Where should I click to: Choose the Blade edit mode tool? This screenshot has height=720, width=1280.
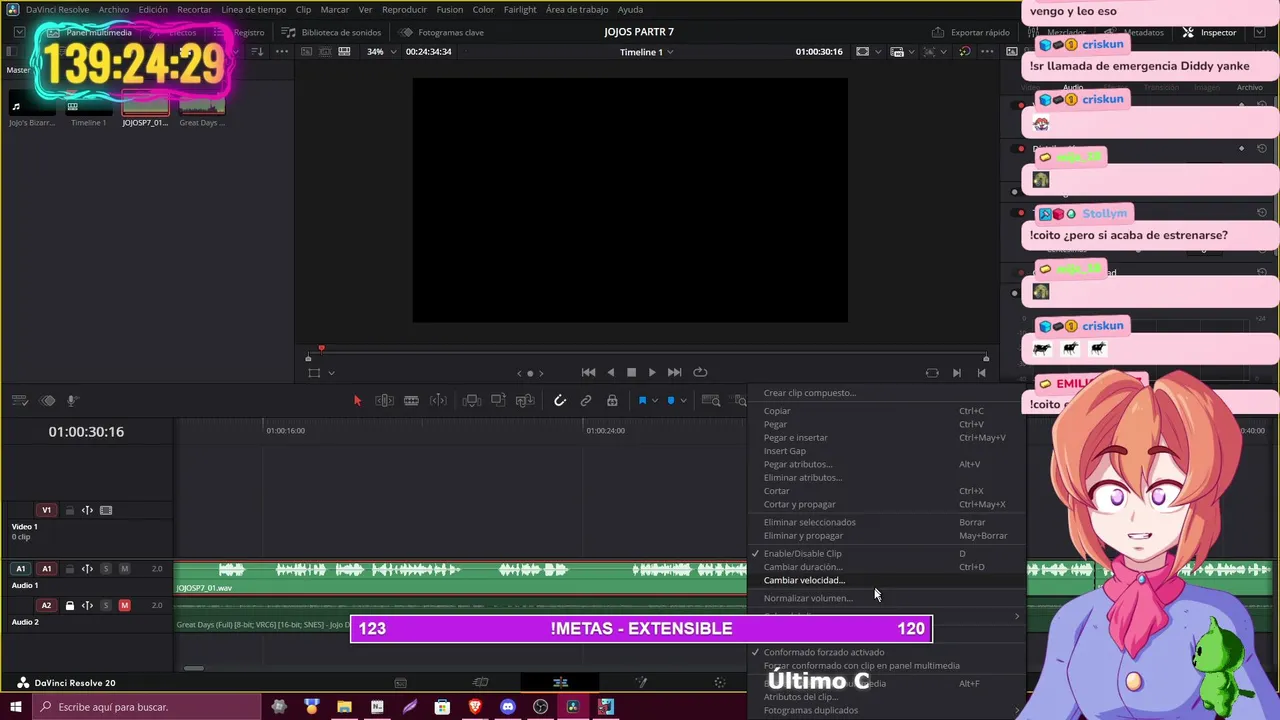coord(411,401)
